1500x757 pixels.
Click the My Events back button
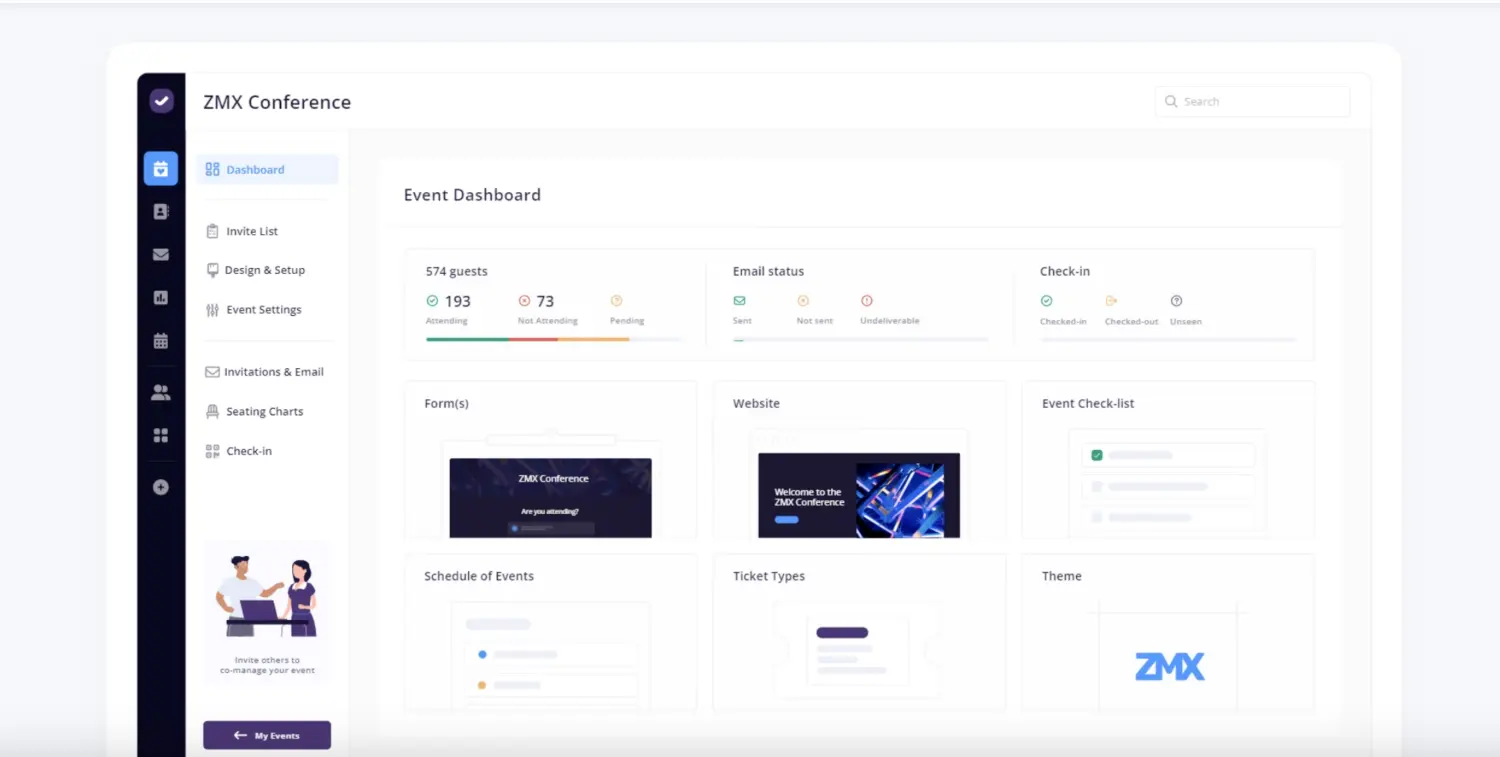coord(267,735)
